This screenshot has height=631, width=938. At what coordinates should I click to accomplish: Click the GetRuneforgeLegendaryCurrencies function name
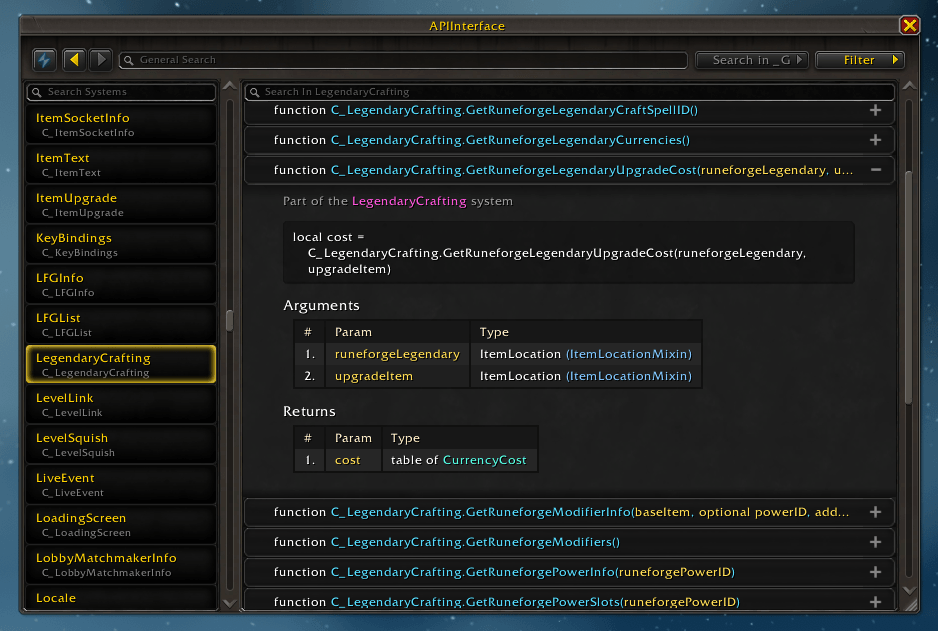[x=510, y=140]
